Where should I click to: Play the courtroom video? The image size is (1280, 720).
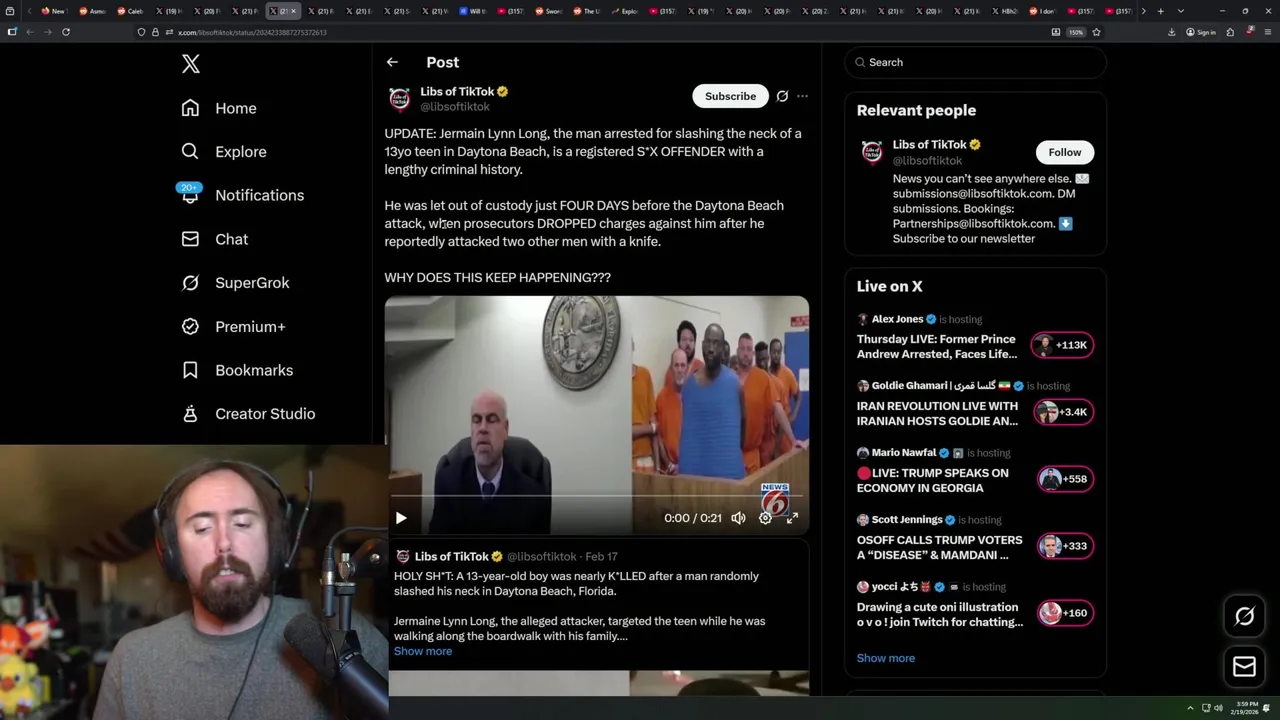click(x=401, y=518)
